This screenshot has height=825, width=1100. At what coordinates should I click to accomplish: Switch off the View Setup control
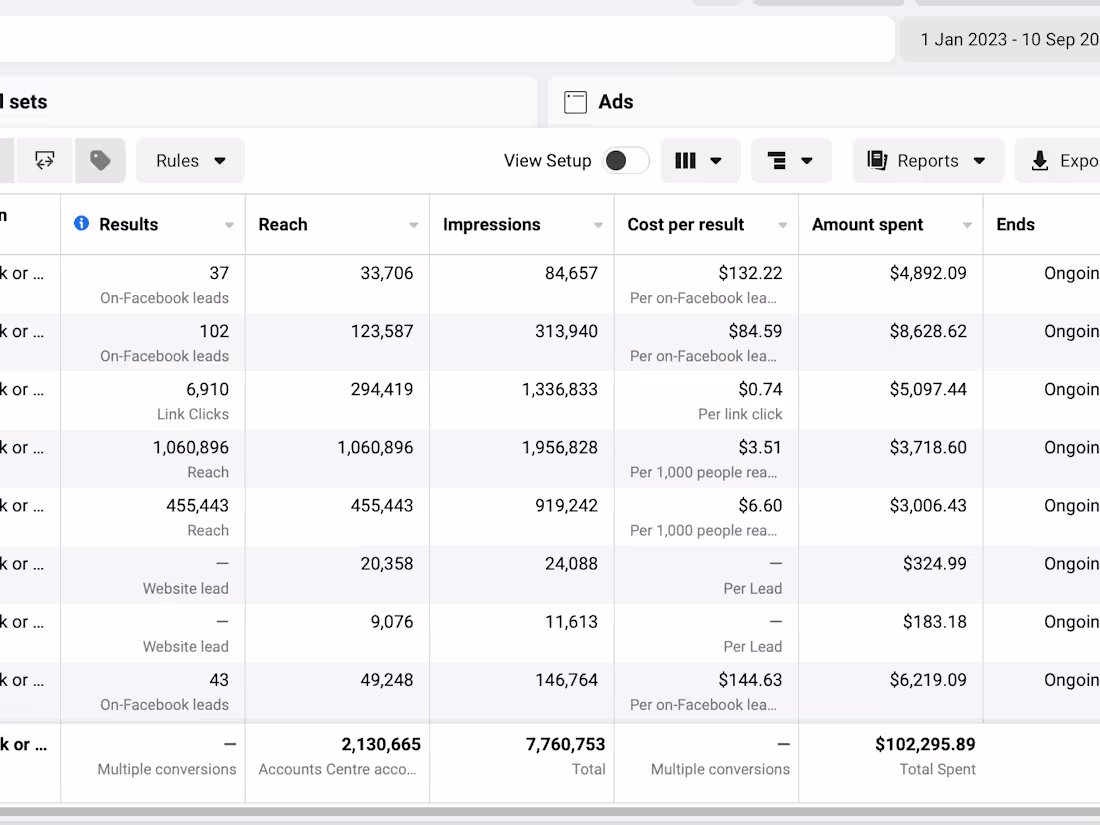tap(626, 160)
